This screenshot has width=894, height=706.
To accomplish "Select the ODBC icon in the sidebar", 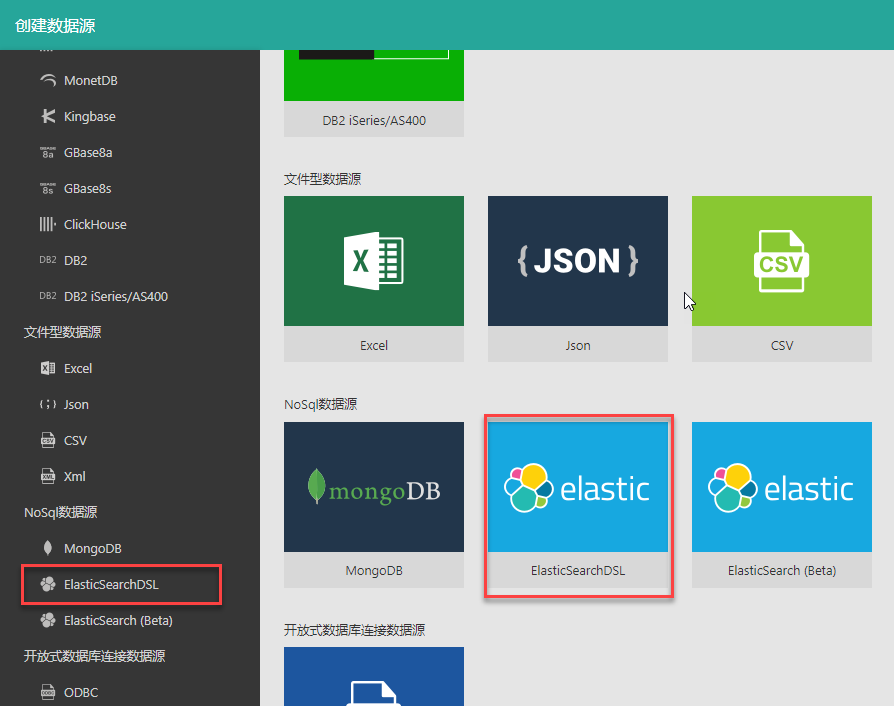I will [x=48, y=692].
